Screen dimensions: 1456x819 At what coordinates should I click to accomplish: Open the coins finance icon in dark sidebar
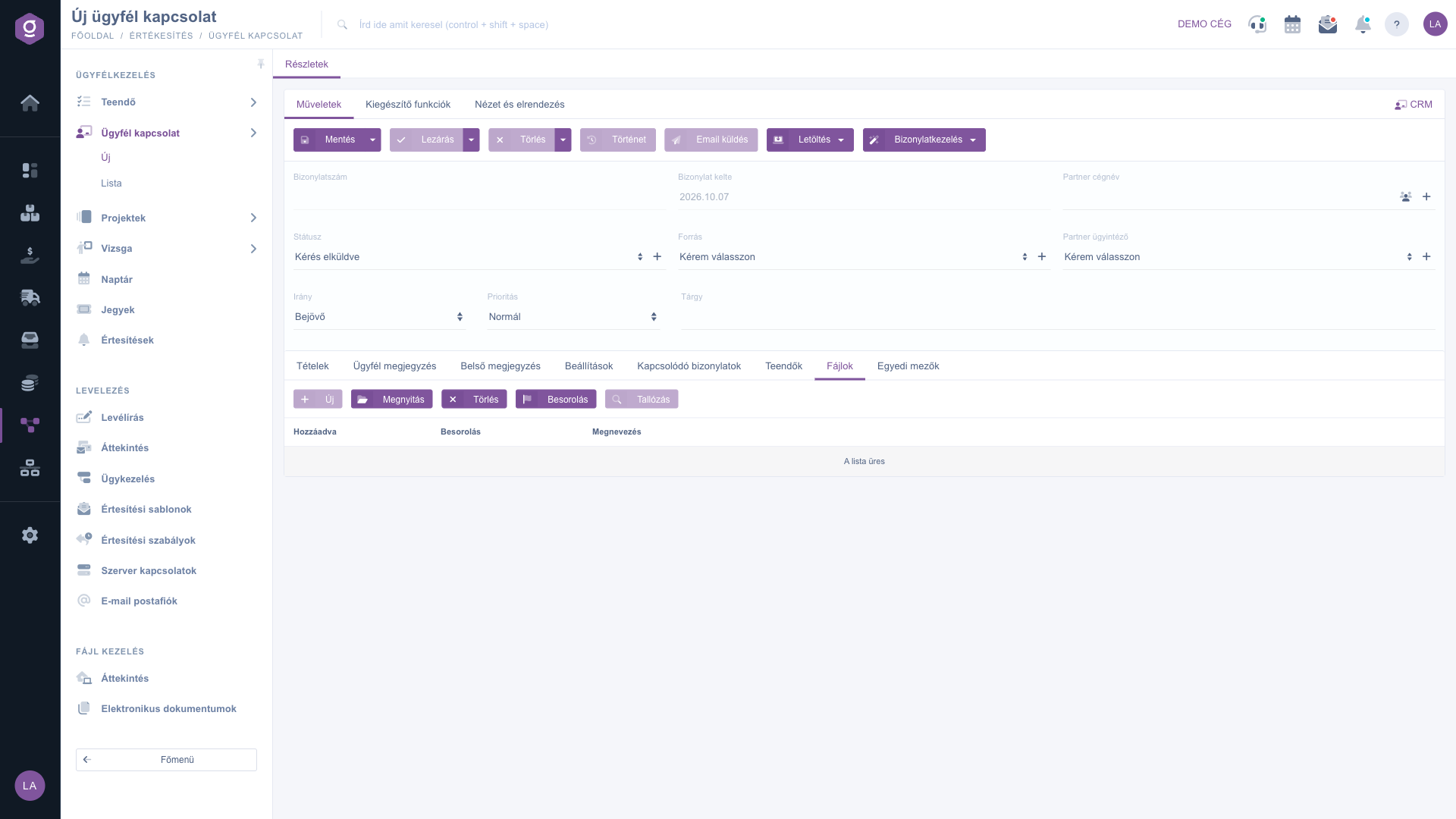(30, 383)
